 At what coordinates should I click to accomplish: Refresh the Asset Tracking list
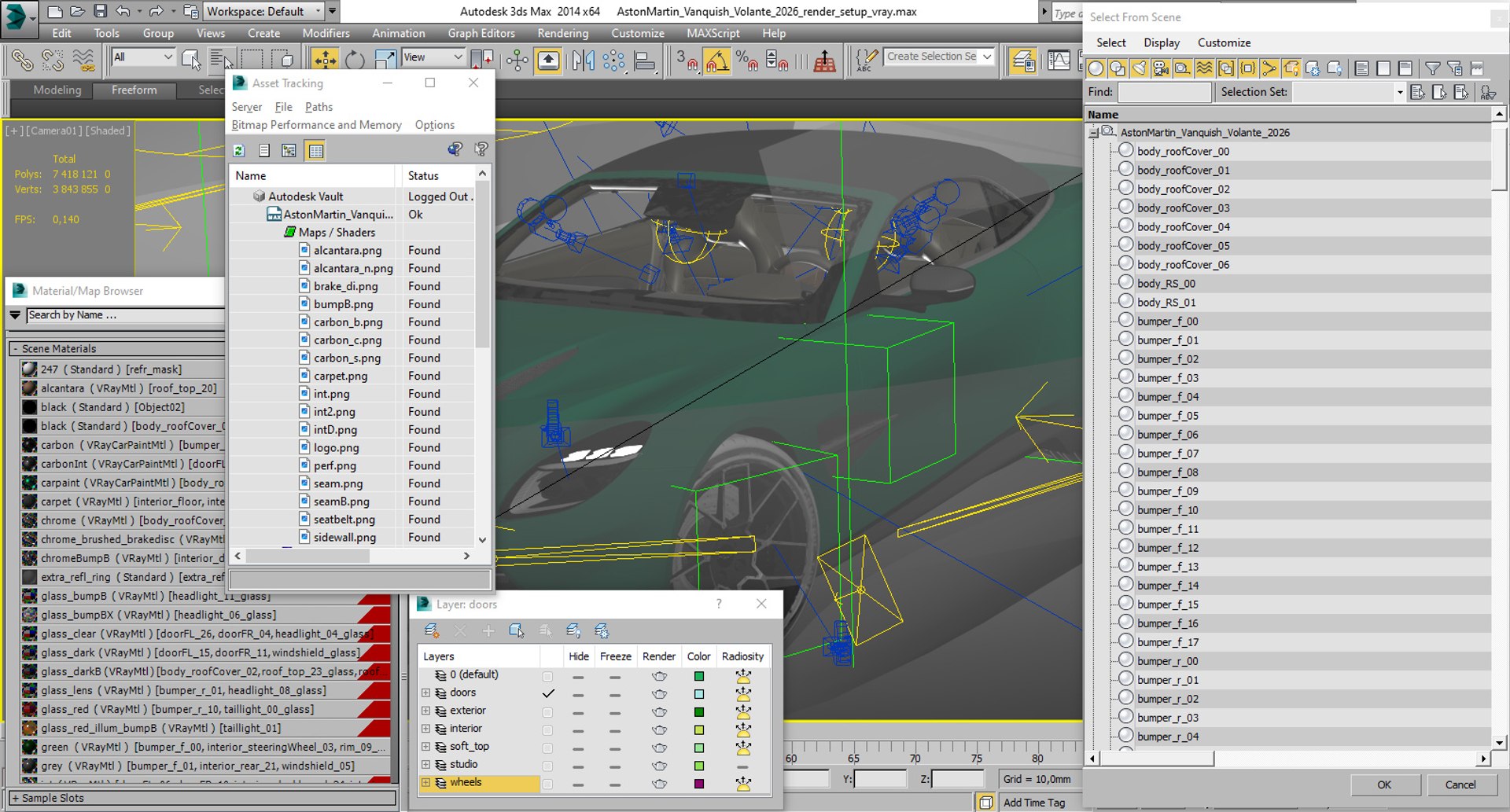click(239, 150)
